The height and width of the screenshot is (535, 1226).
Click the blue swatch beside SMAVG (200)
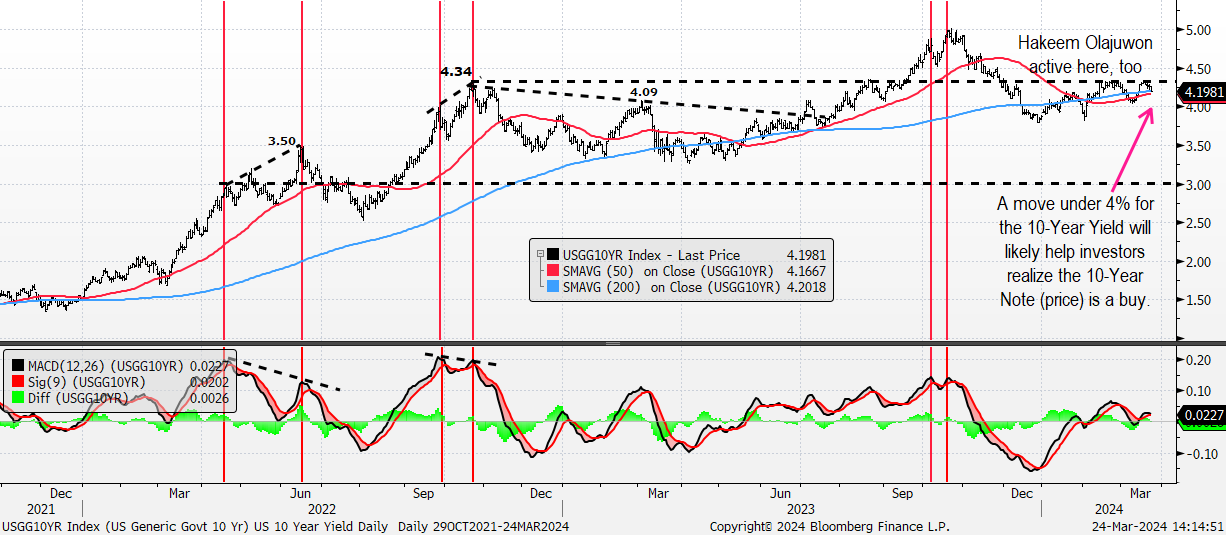(555, 287)
